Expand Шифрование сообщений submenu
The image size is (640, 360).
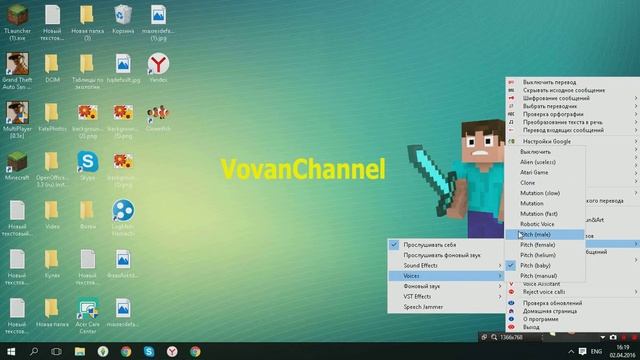coord(572,98)
